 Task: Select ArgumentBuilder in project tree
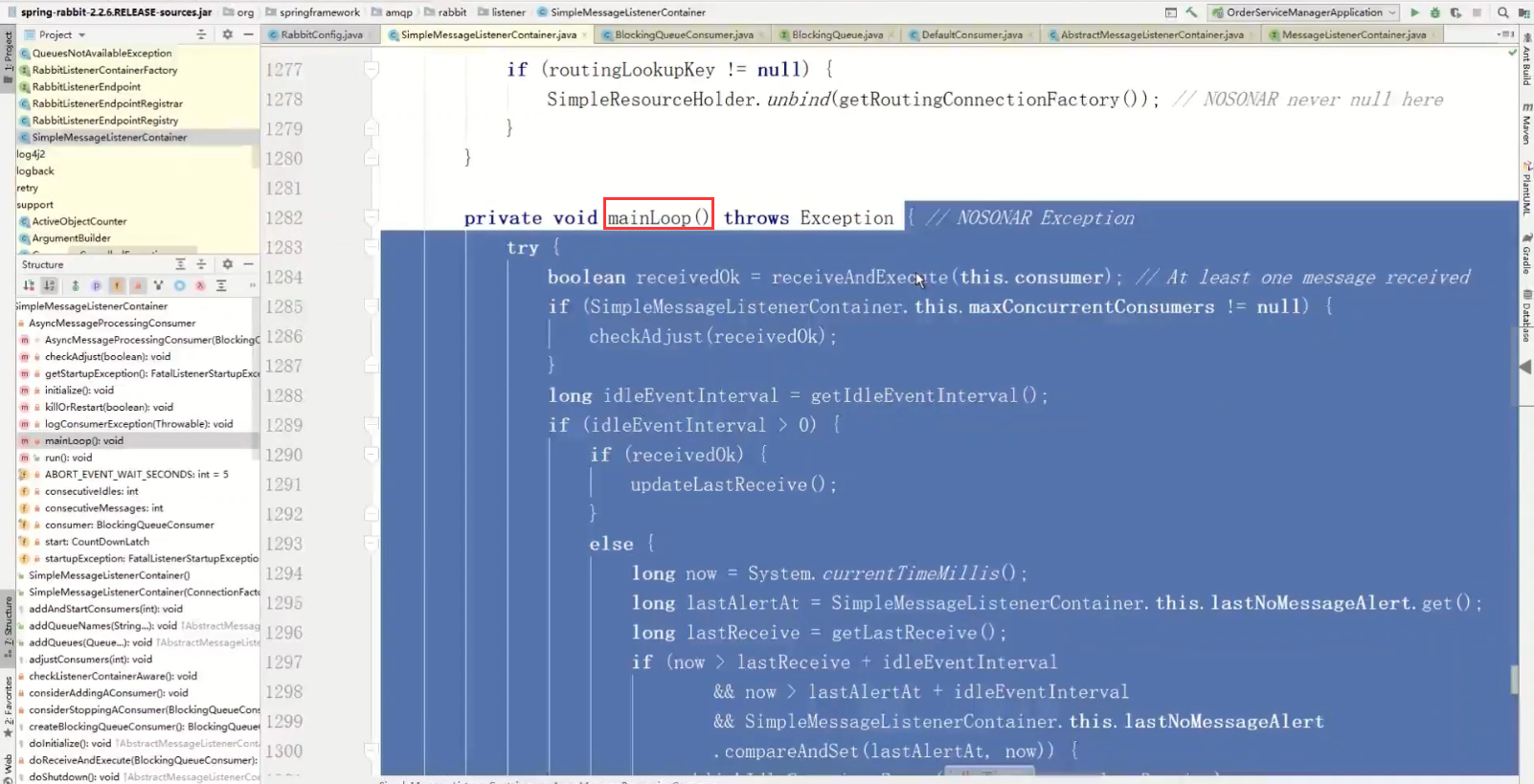[x=71, y=238]
